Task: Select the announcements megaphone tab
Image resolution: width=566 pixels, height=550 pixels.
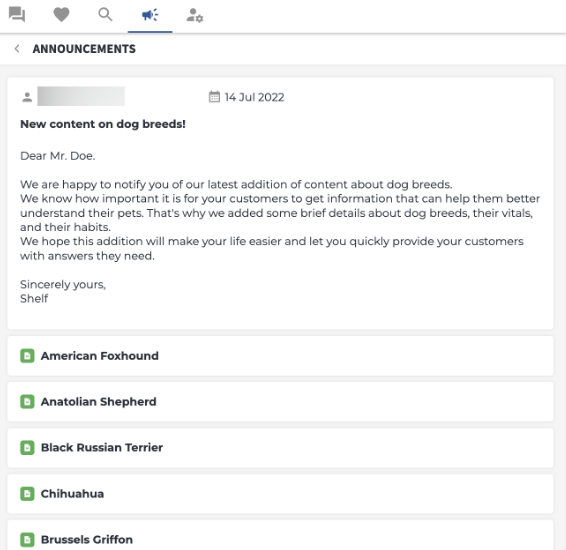Action: tap(150, 15)
